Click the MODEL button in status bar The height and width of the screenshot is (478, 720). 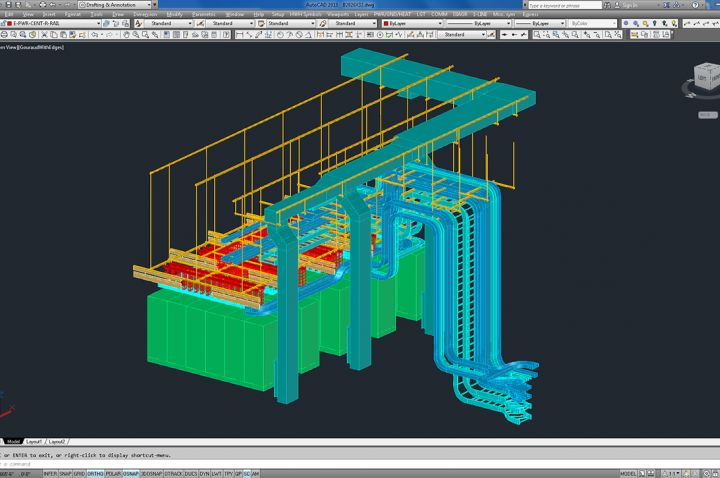(x=628, y=473)
